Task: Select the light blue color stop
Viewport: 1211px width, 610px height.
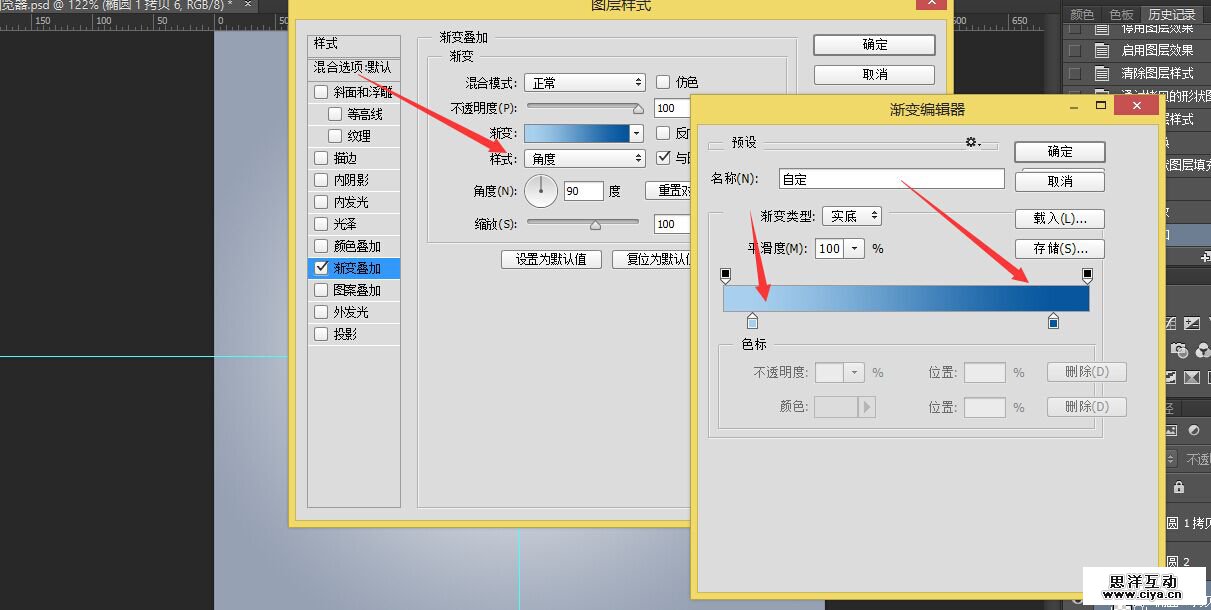Action: [752, 321]
